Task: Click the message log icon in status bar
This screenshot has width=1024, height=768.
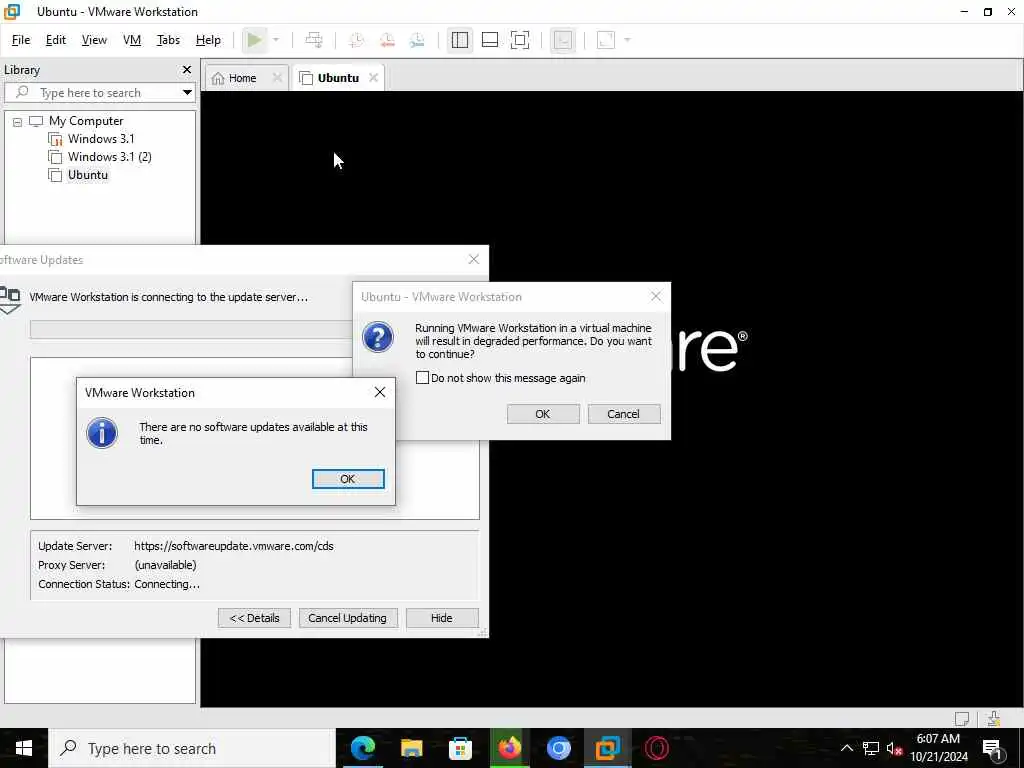Action: [962, 719]
